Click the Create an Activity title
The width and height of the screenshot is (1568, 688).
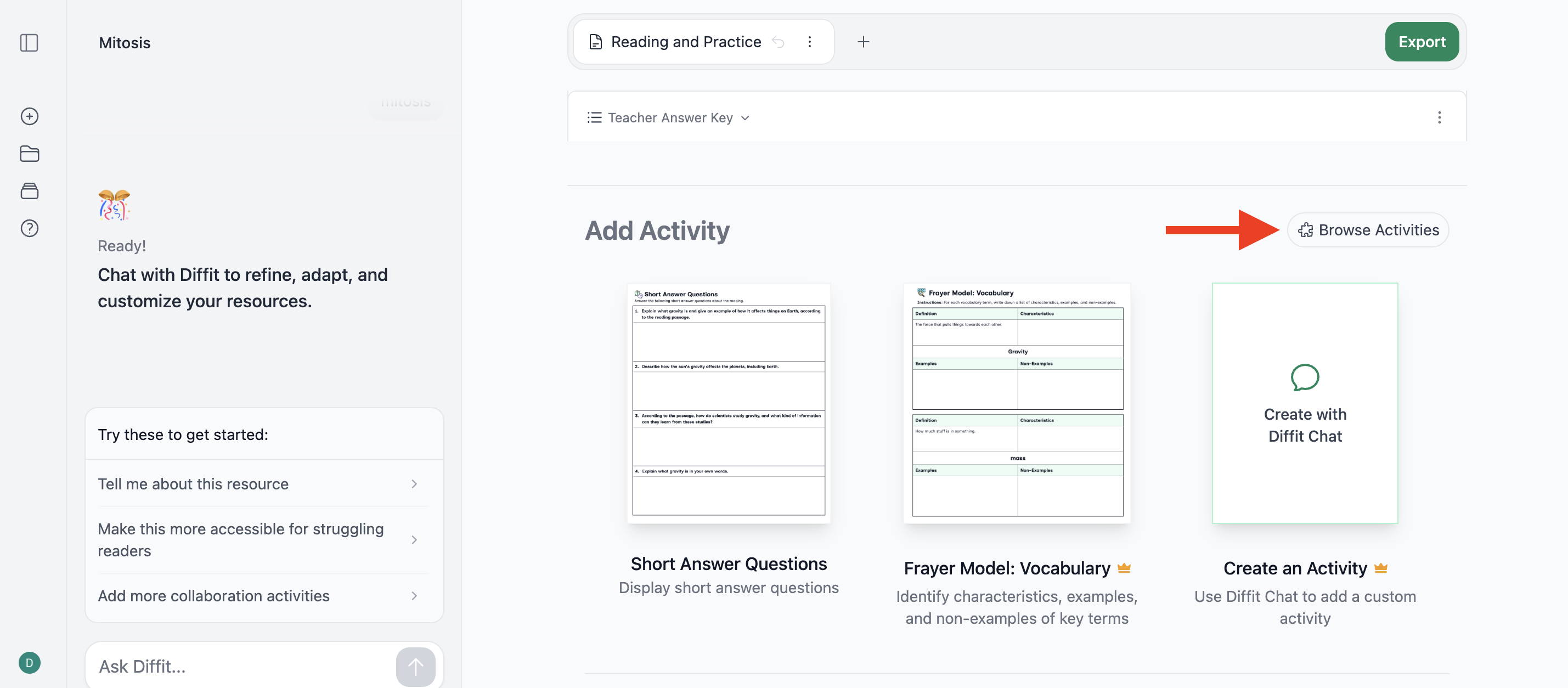coord(1295,568)
